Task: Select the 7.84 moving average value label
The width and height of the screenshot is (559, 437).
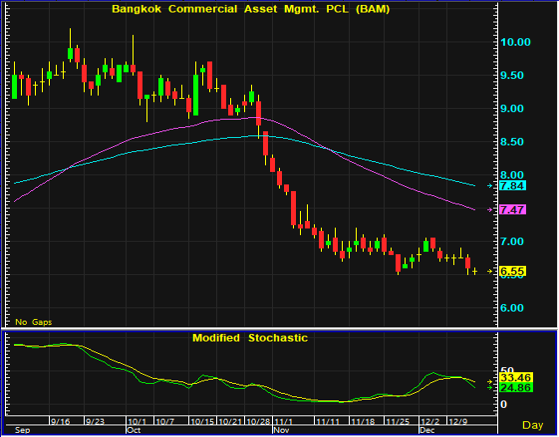Action: click(512, 186)
